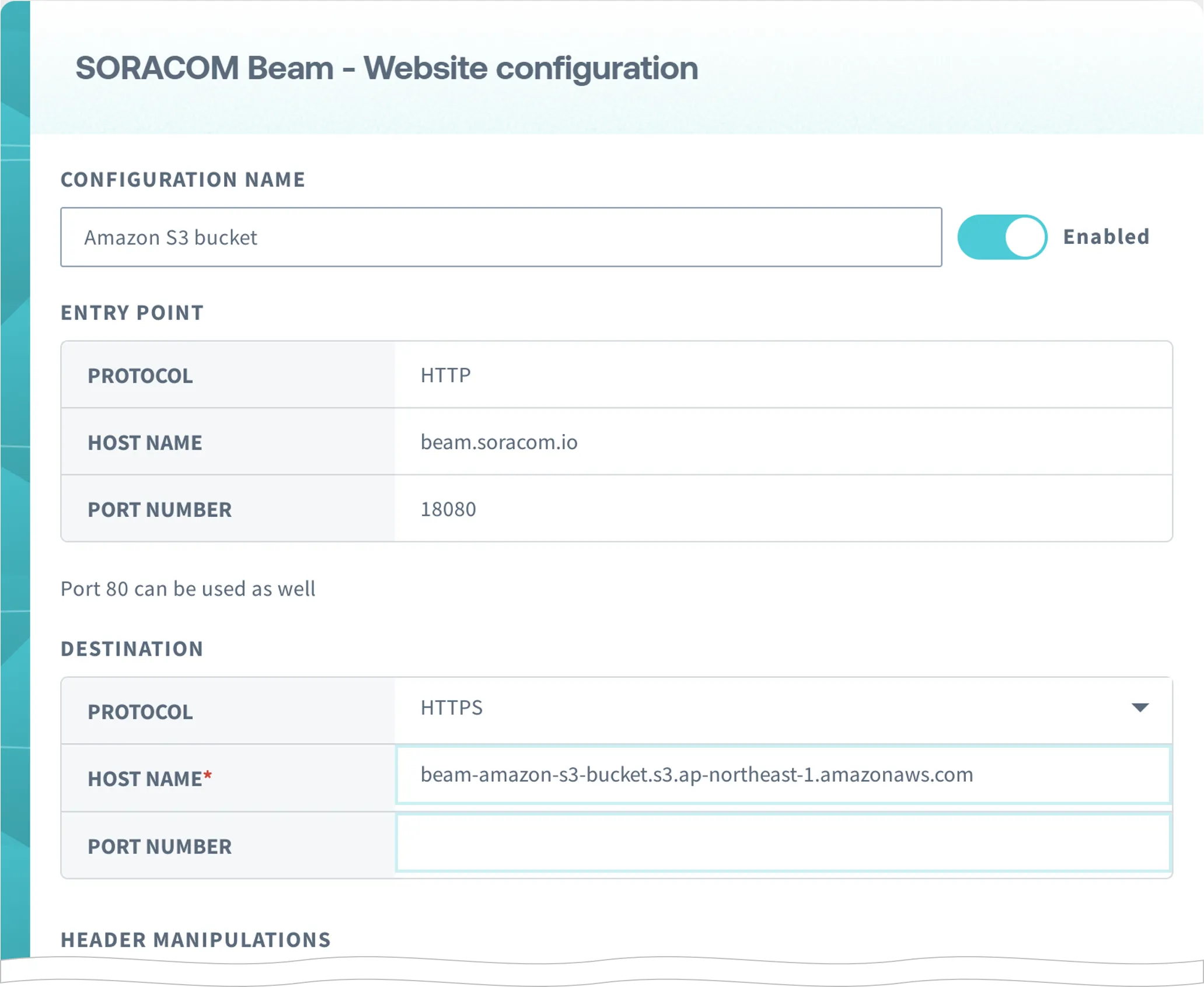This screenshot has width=1204, height=987.
Task: Click the Destination PROTOCOL label
Action: coord(140,712)
